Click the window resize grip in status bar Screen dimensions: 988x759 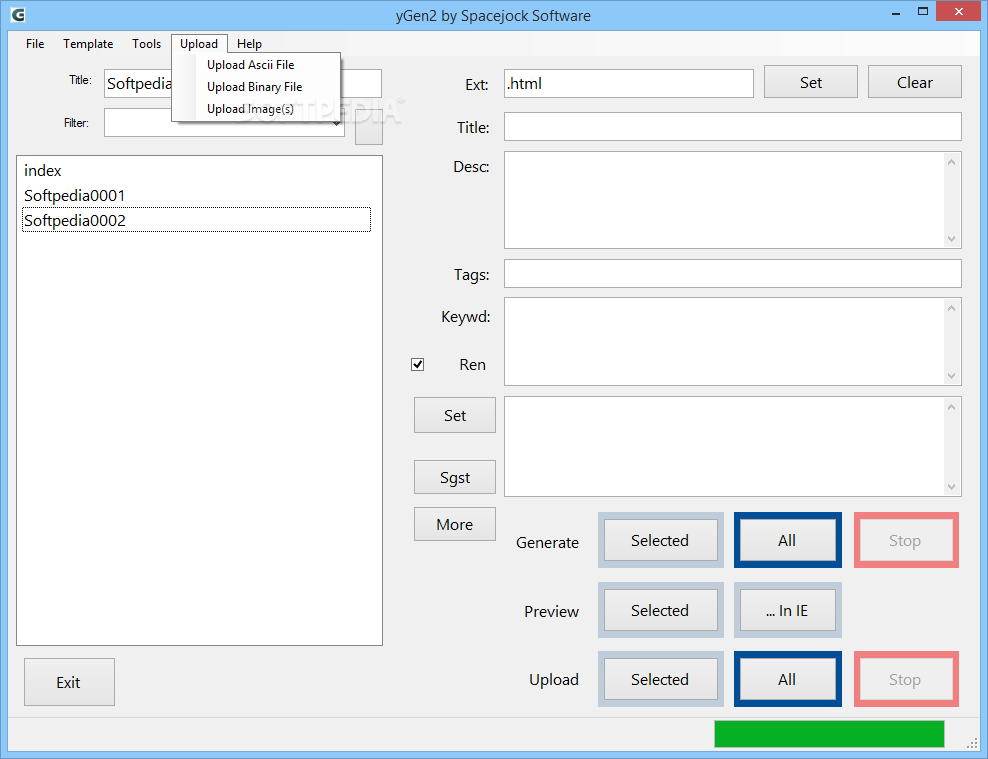pos(972,744)
